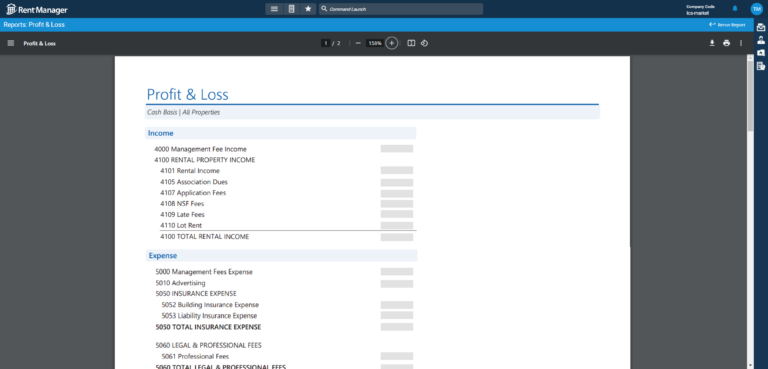Open the main navigation menu icon
768x369 pixels.
coord(274,9)
